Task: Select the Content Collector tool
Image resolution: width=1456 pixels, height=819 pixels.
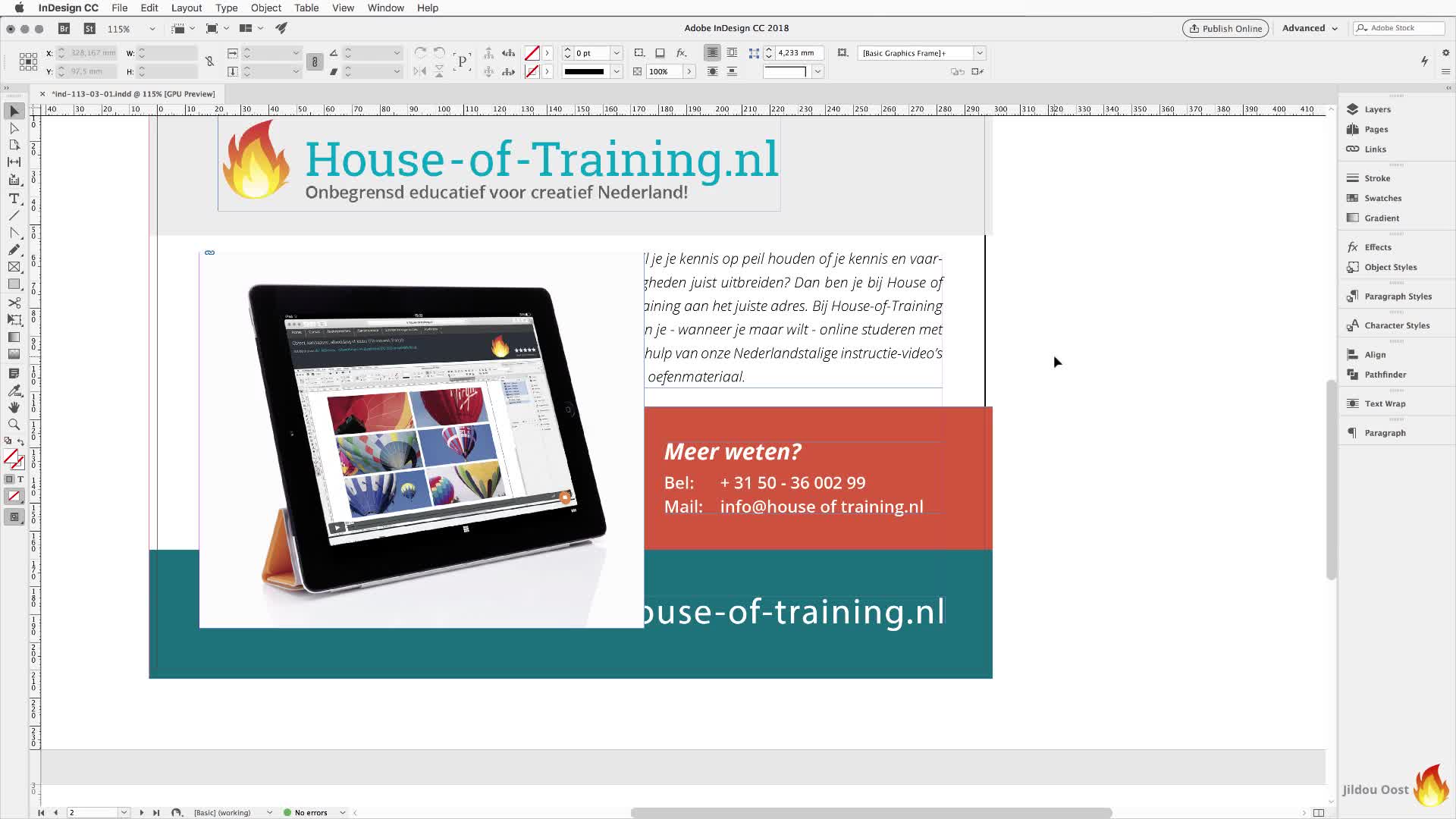Action: coord(14,180)
